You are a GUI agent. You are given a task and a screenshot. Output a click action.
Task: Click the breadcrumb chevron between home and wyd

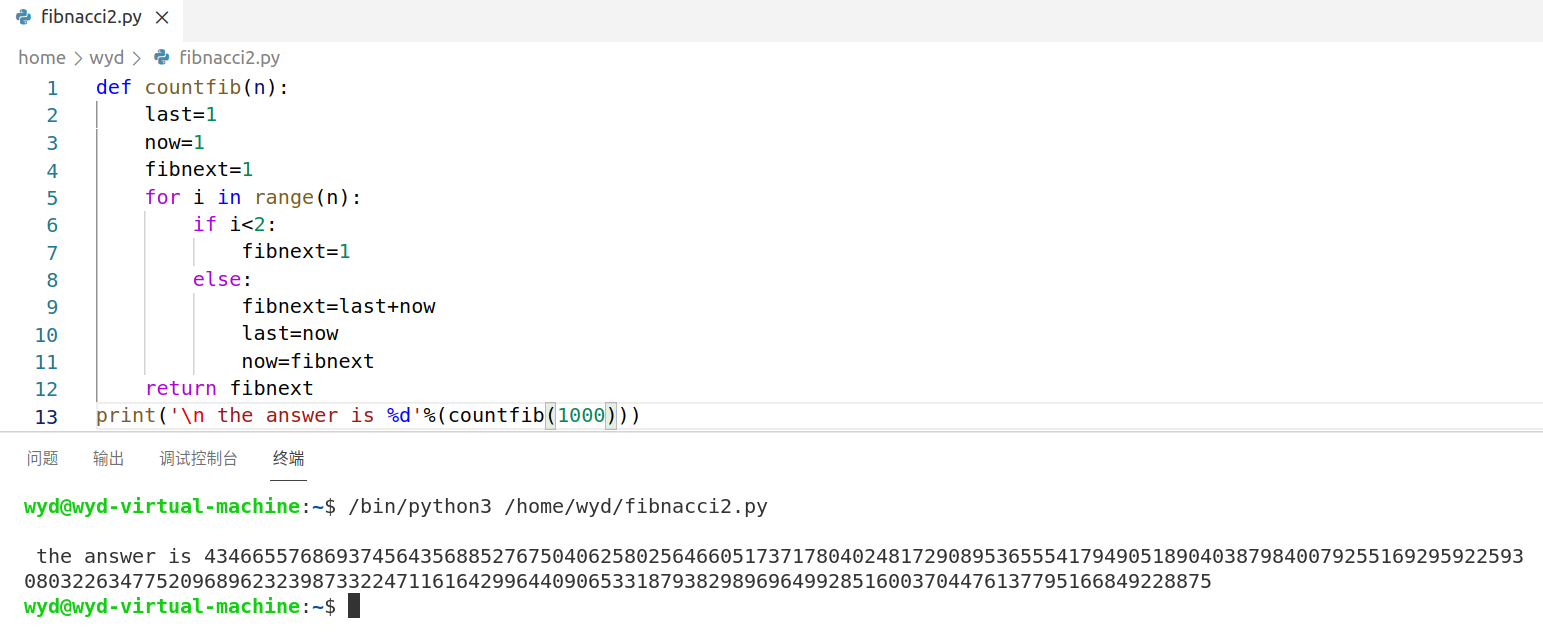coord(77,57)
